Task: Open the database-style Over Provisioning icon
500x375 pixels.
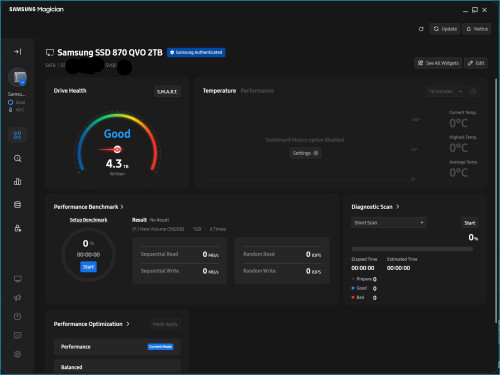Action: pyautogui.click(x=17, y=205)
